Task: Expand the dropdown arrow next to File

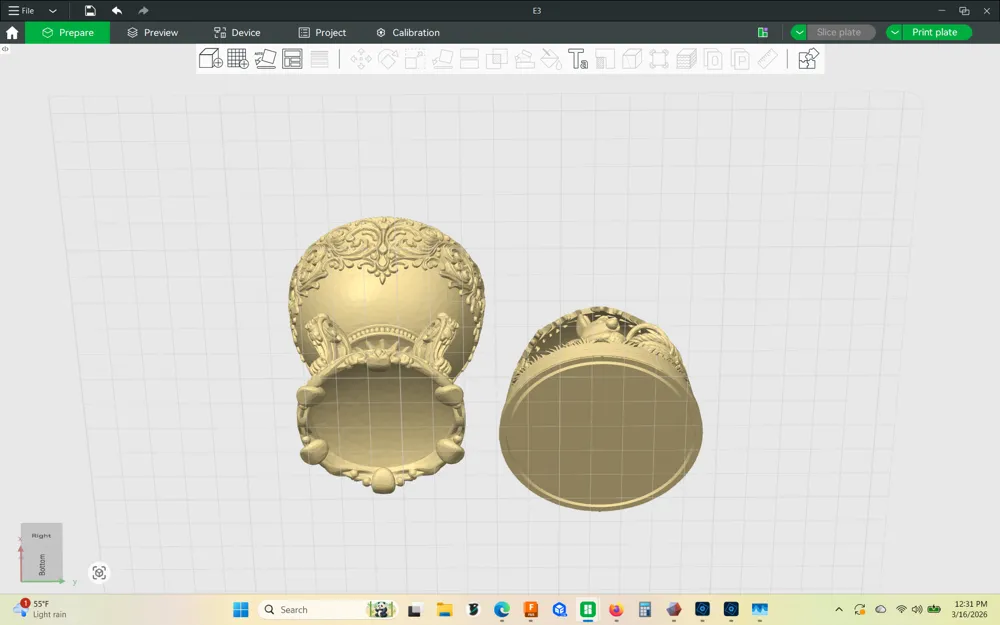Action: pyautogui.click(x=53, y=11)
